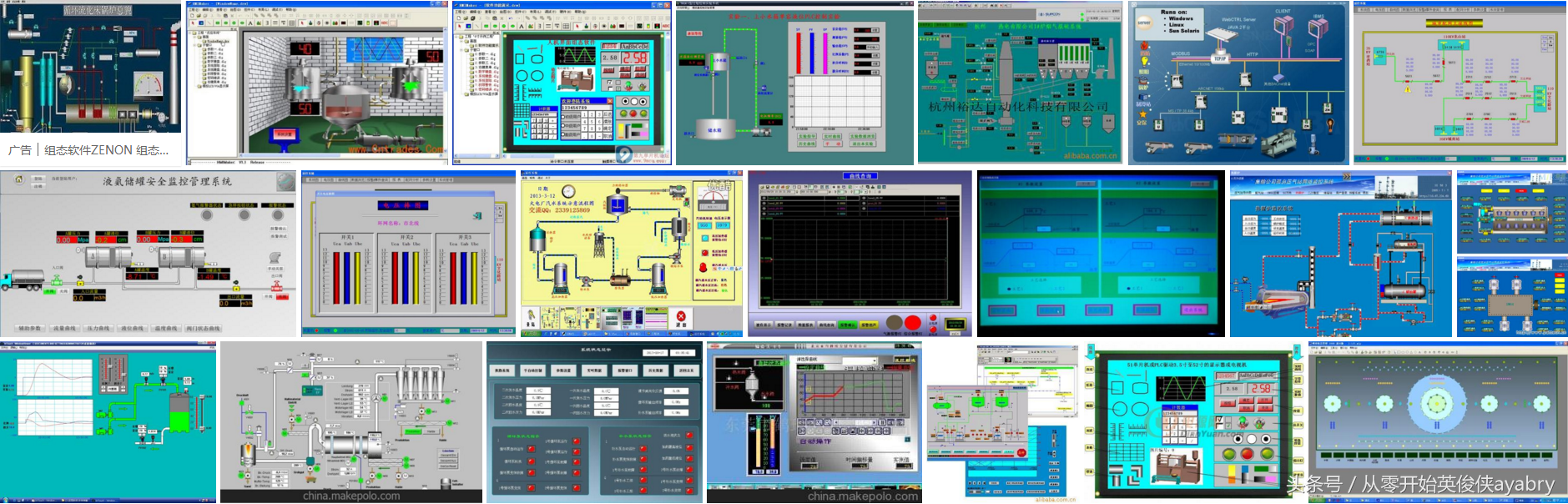Click the yellow warning triangle in the 110kV network diagram
The image size is (1568, 504).
point(1408,88)
